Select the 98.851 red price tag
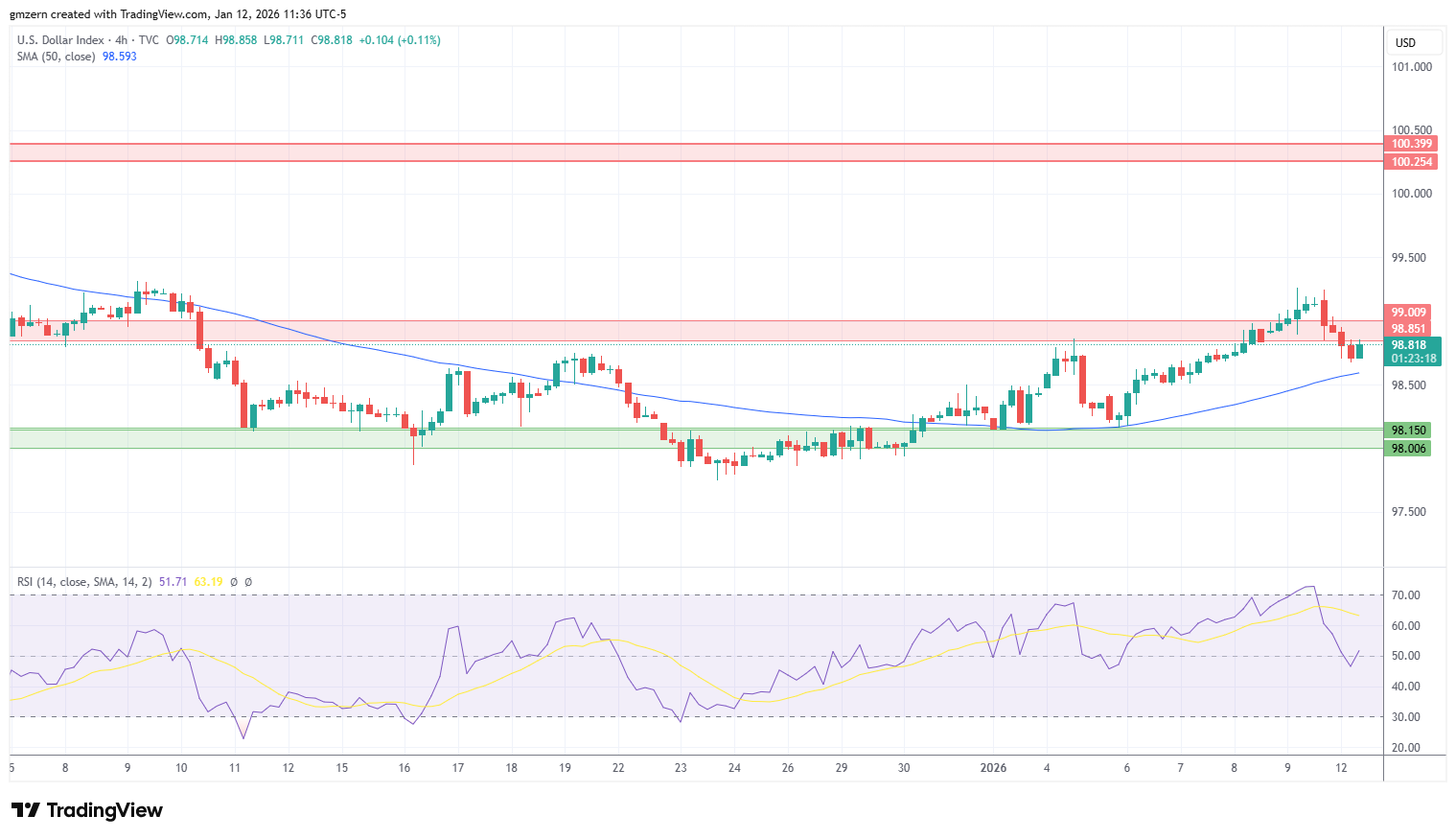The image size is (1456, 839). 1409,329
